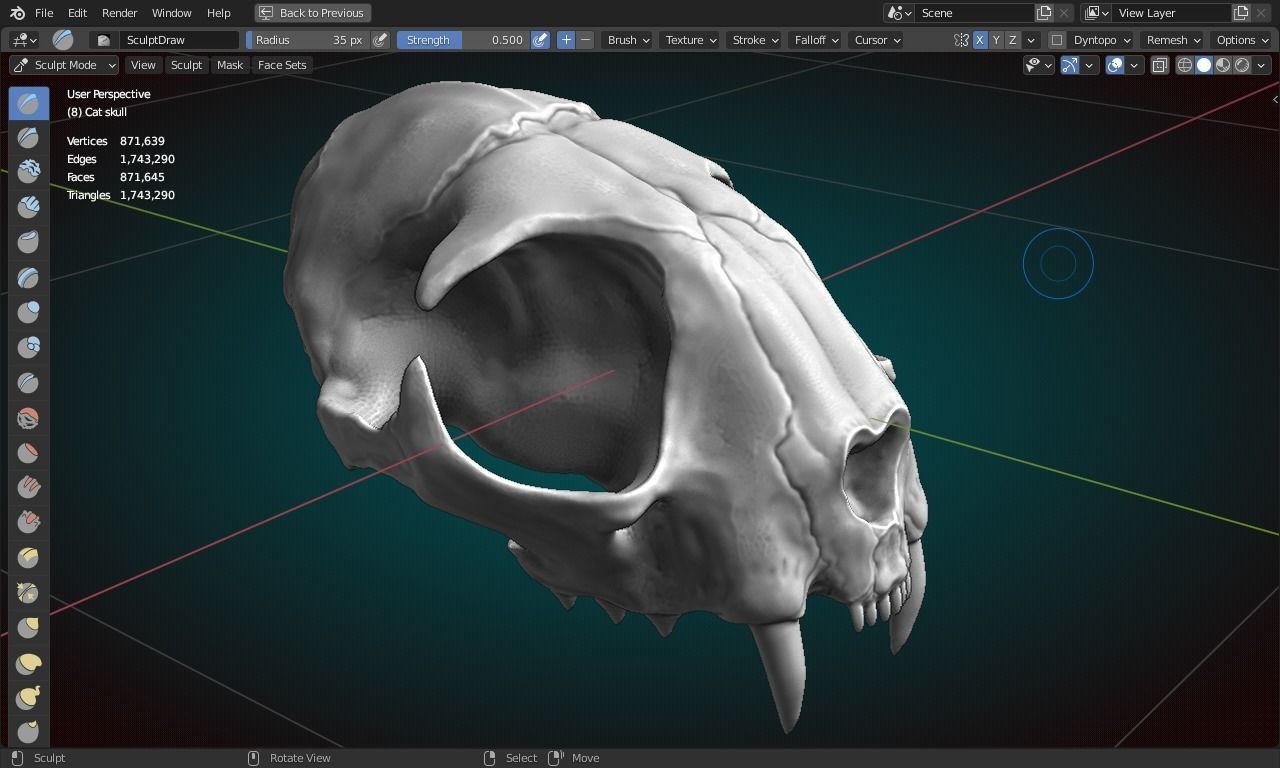Open the Falloff dropdown
1280x768 pixels.
814,40
